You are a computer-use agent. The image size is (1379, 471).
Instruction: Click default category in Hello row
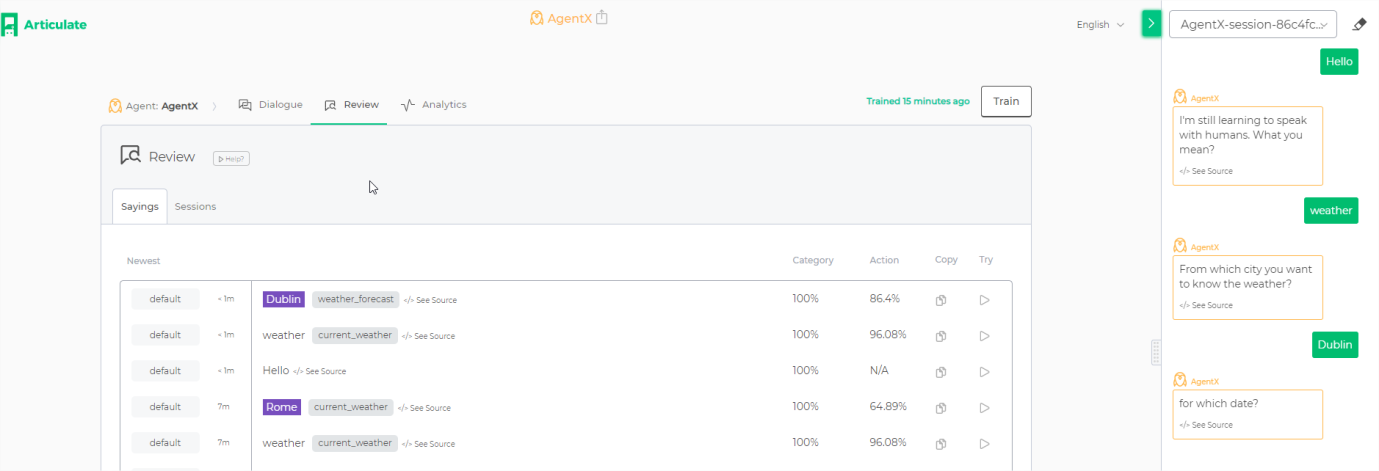click(165, 370)
